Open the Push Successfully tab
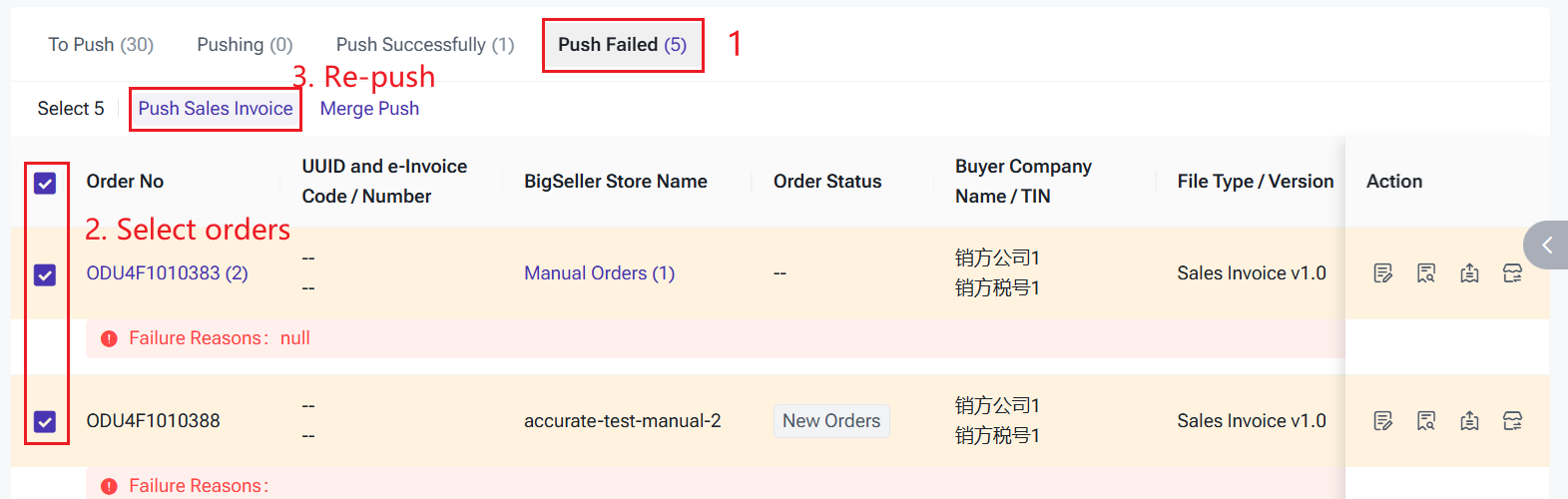1568x499 pixels. [x=425, y=45]
